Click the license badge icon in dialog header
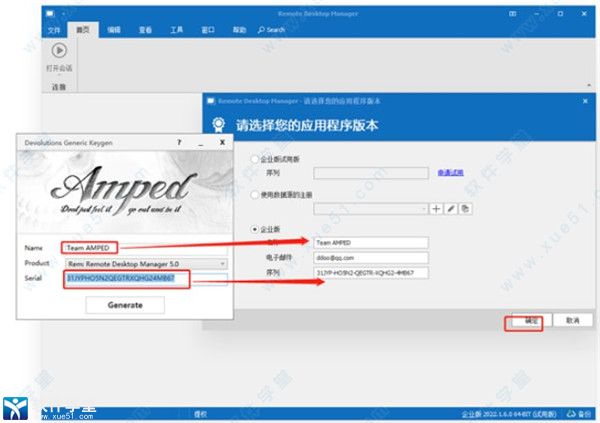This screenshot has width=600, height=423. (218, 125)
